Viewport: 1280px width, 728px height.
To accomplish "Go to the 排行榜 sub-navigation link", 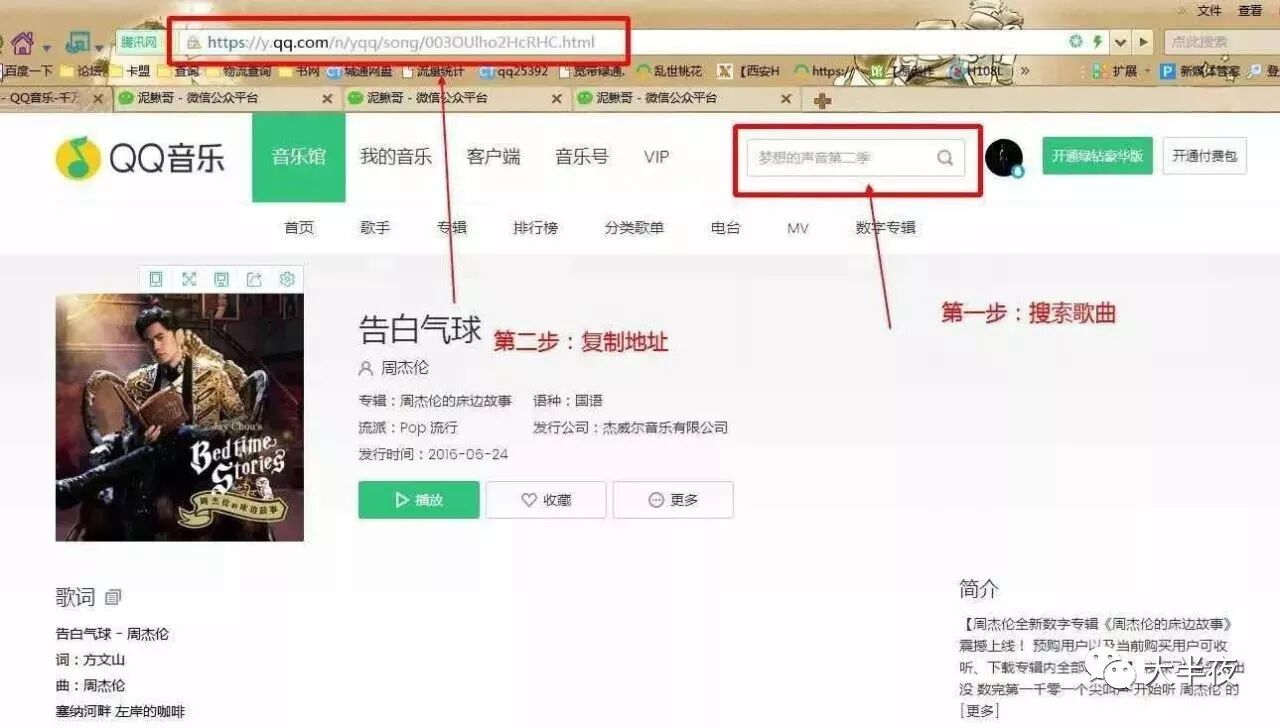I will pyautogui.click(x=536, y=228).
